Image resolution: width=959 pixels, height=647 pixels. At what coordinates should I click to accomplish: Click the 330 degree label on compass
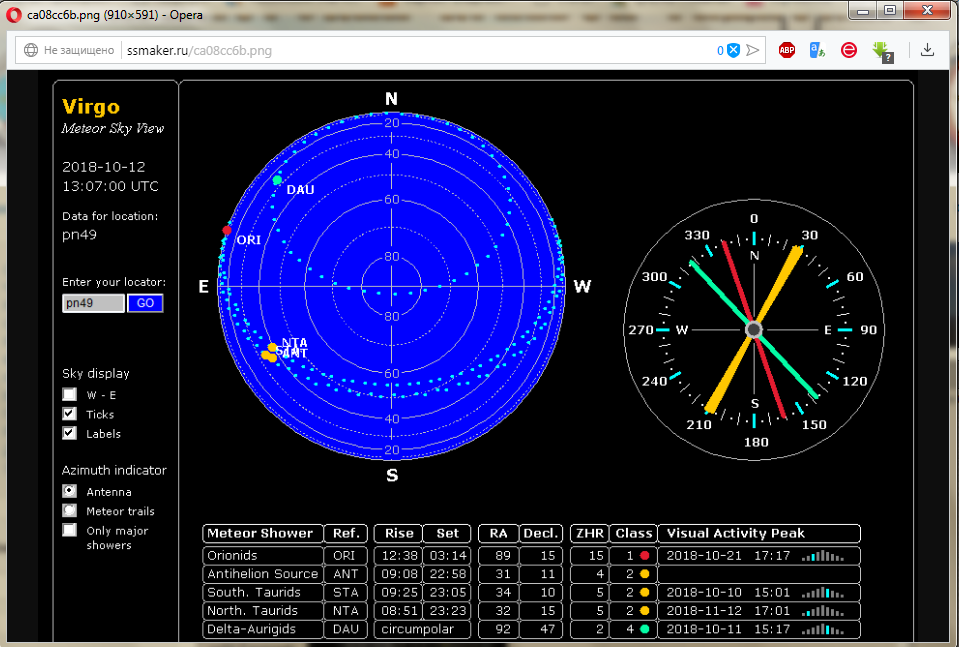click(697, 235)
